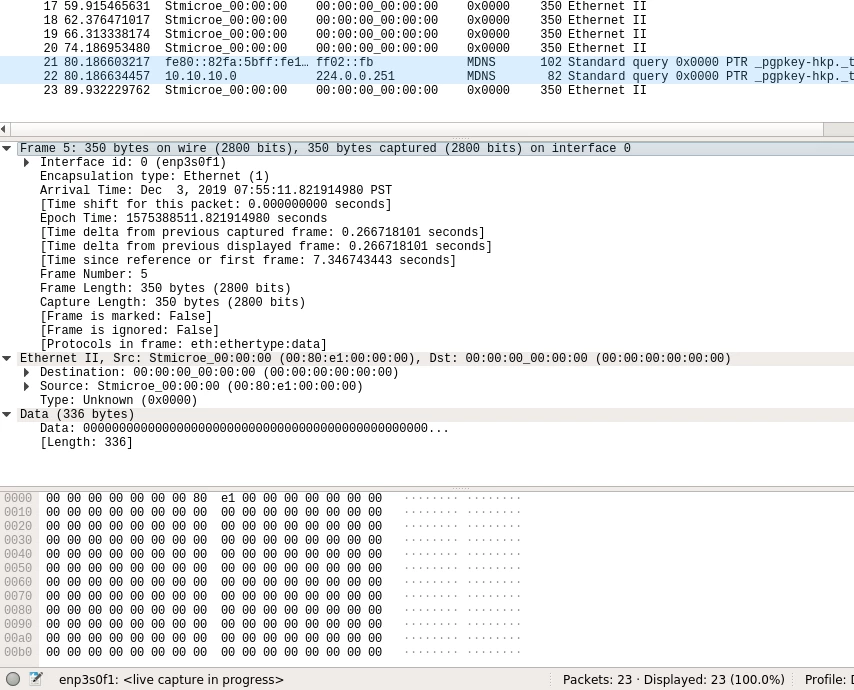Select the [Length: 336] row
This screenshot has height=690, width=854.
(x=86, y=442)
